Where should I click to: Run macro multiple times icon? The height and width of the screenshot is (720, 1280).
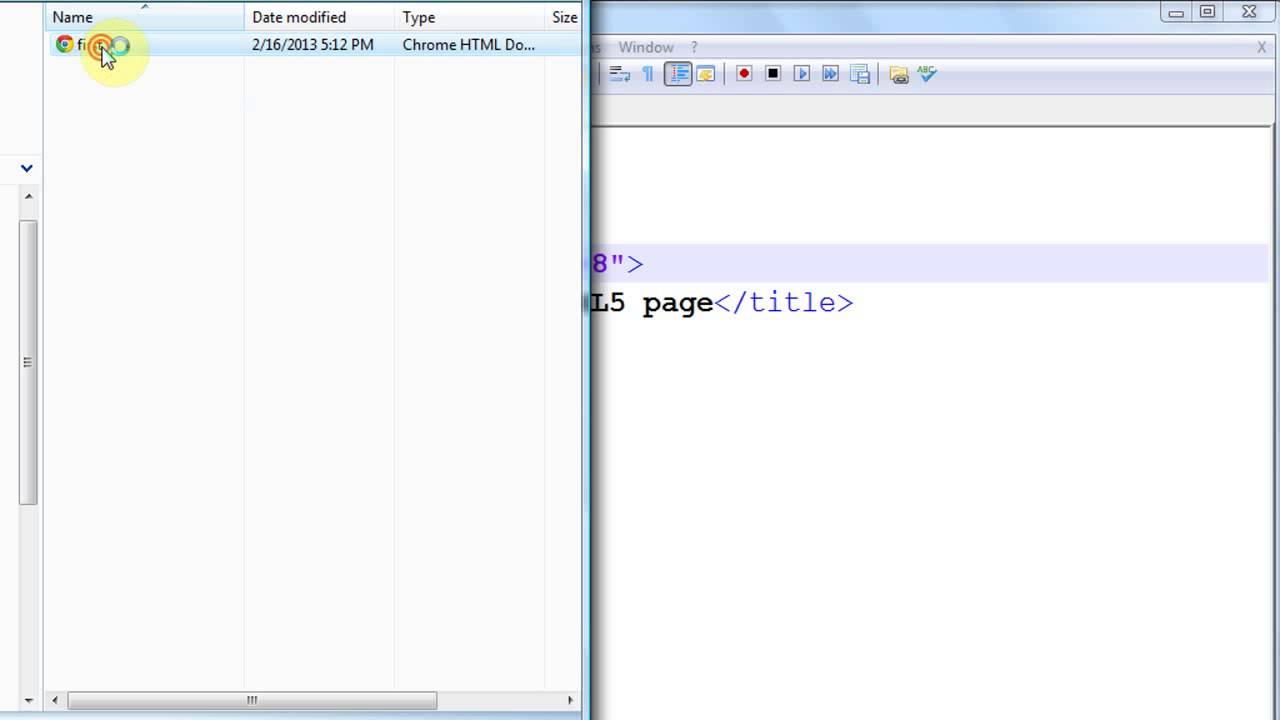click(x=830, y=74)
